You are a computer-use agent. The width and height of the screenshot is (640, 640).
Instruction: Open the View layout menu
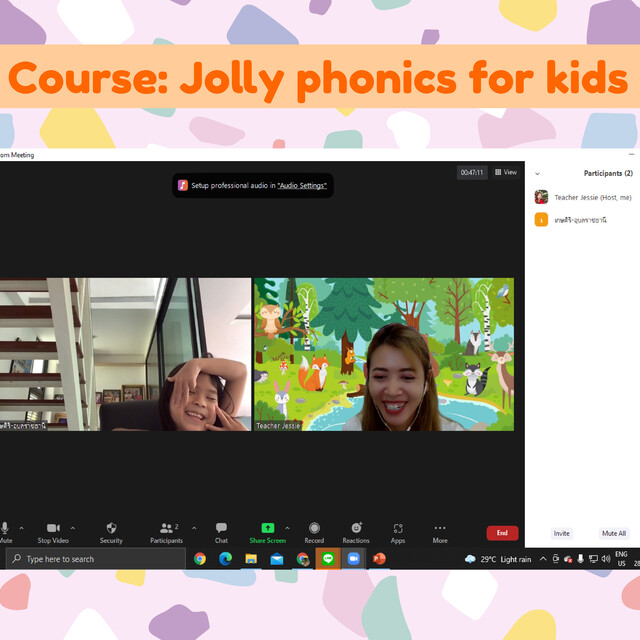tap(506, 172)
